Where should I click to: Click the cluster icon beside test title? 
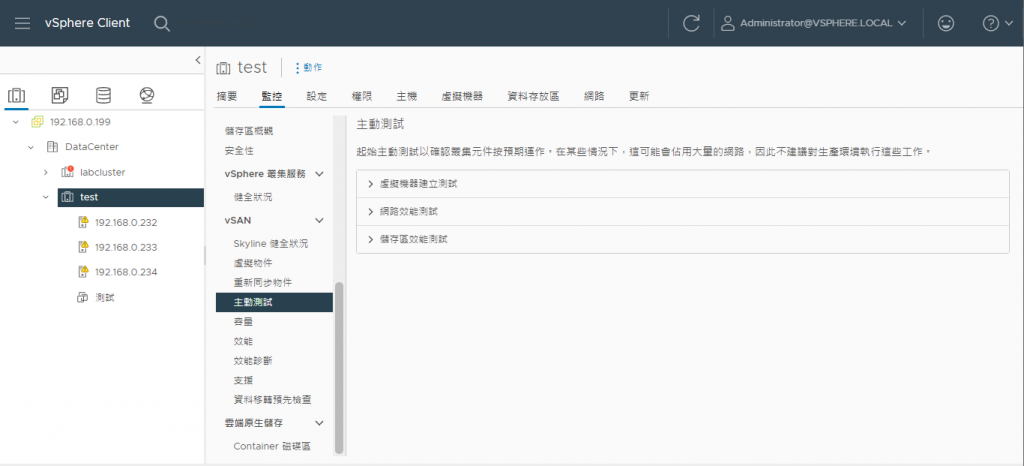tap(223, 68)
